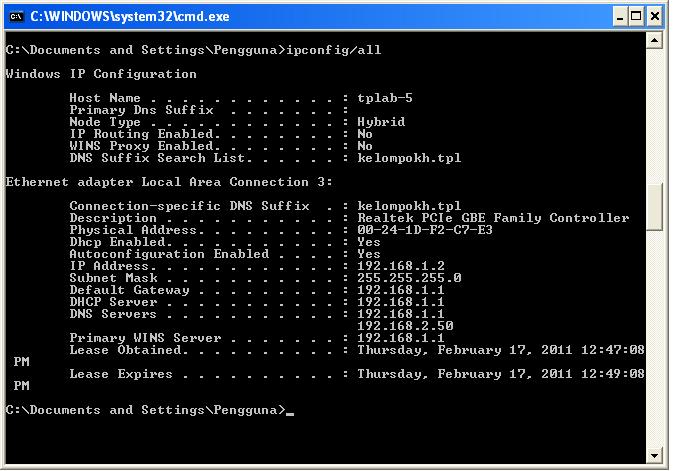Click the WINS Proxy Enabled No value
Viewport: 680px width, 471px height.
(x=365, y=146)
